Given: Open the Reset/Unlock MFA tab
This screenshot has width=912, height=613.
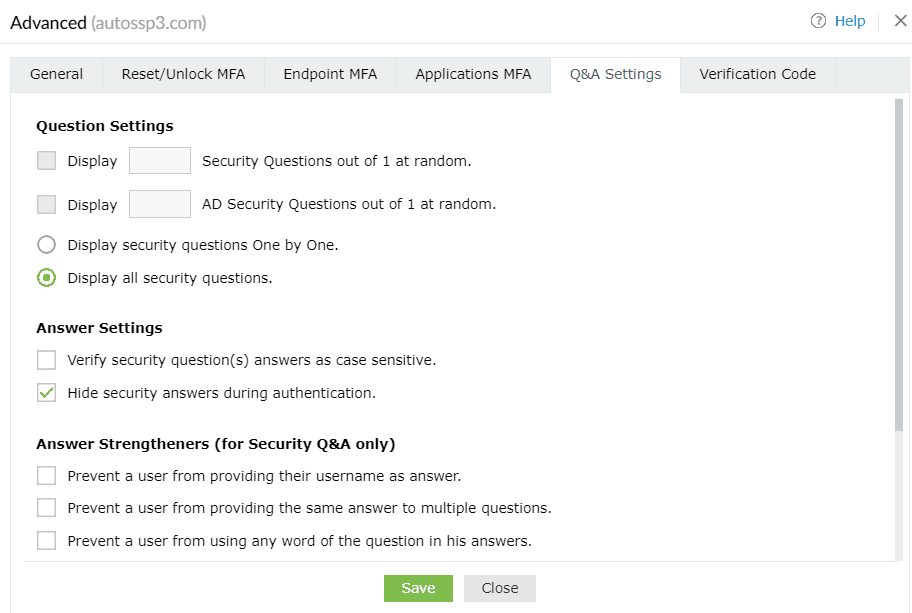Looking at the screenshot, I should pos(183,74).
